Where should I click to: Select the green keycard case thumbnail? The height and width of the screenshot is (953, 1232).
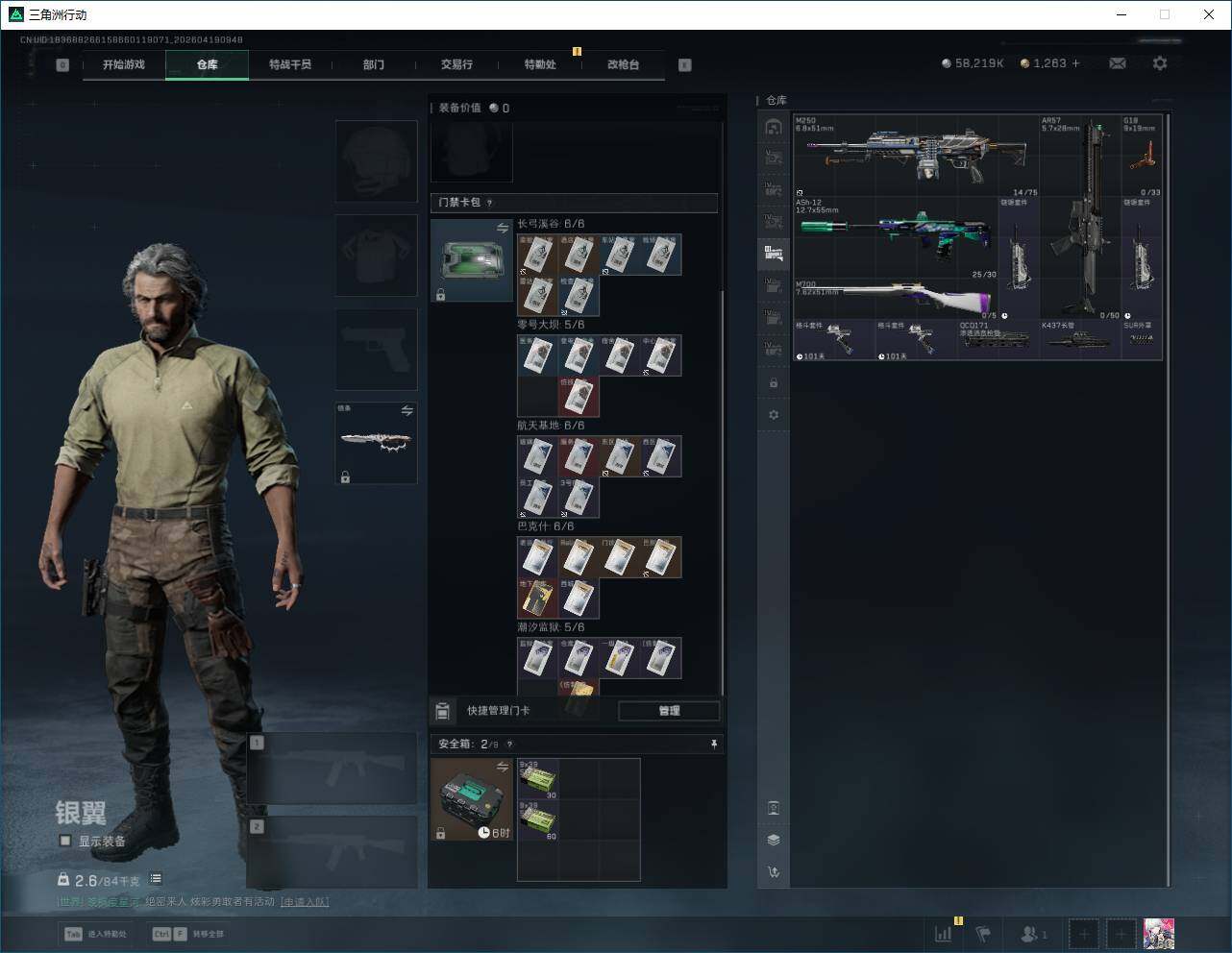point(472,260)
